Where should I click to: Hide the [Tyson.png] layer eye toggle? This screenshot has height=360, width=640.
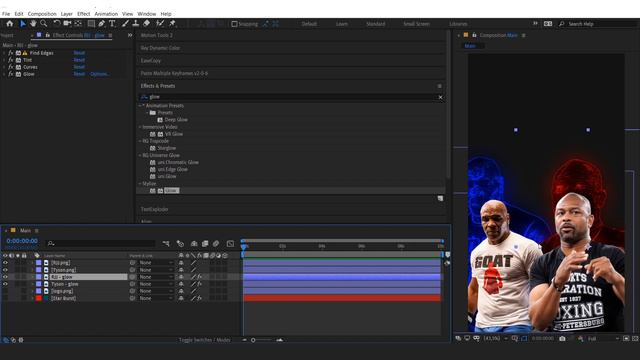(x=5, y=270)
